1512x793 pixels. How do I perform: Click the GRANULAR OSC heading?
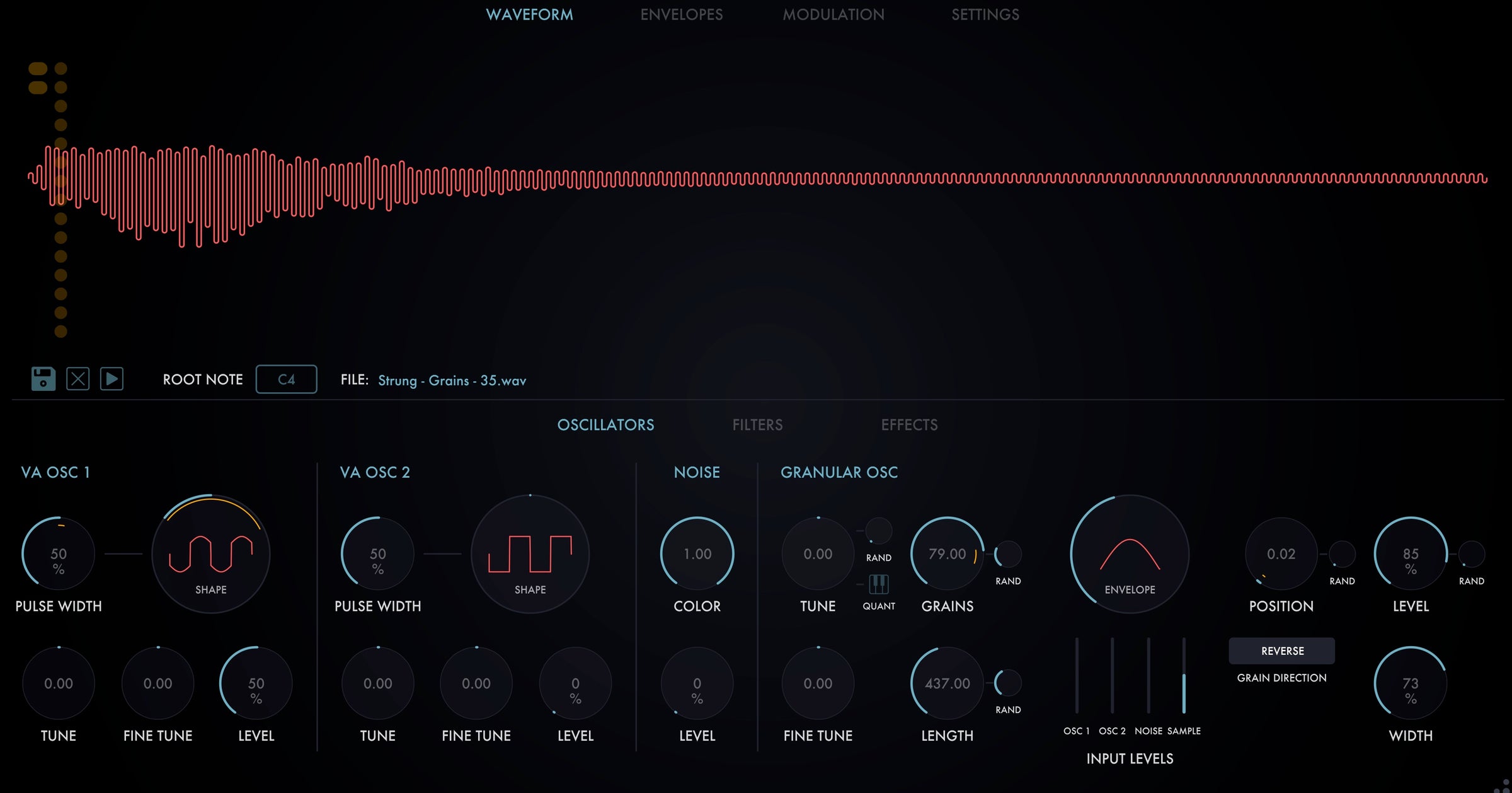point(839,472)
